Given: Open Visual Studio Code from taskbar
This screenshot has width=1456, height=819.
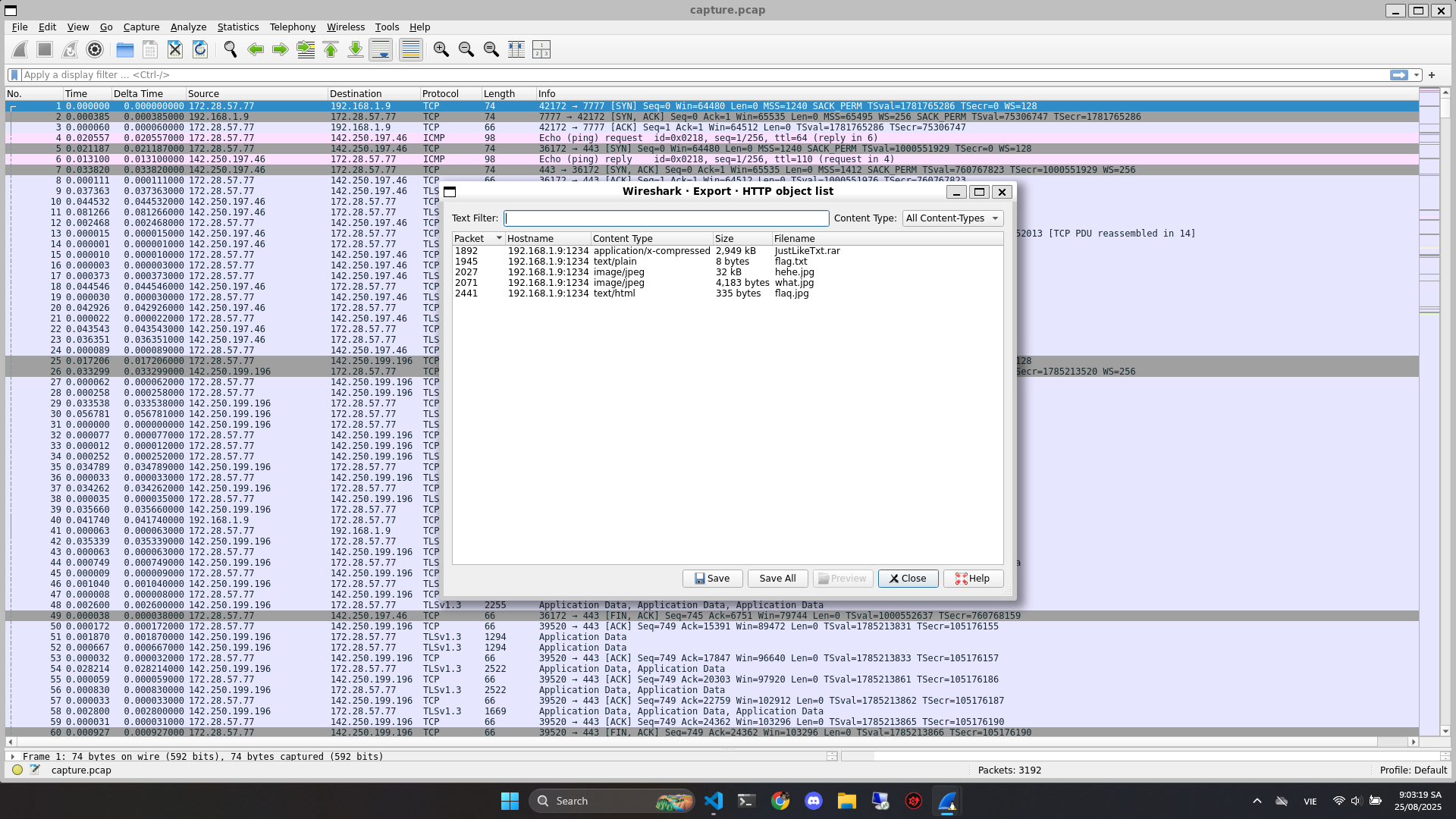Looking at the screenshot, I should [x=713, y=801].
